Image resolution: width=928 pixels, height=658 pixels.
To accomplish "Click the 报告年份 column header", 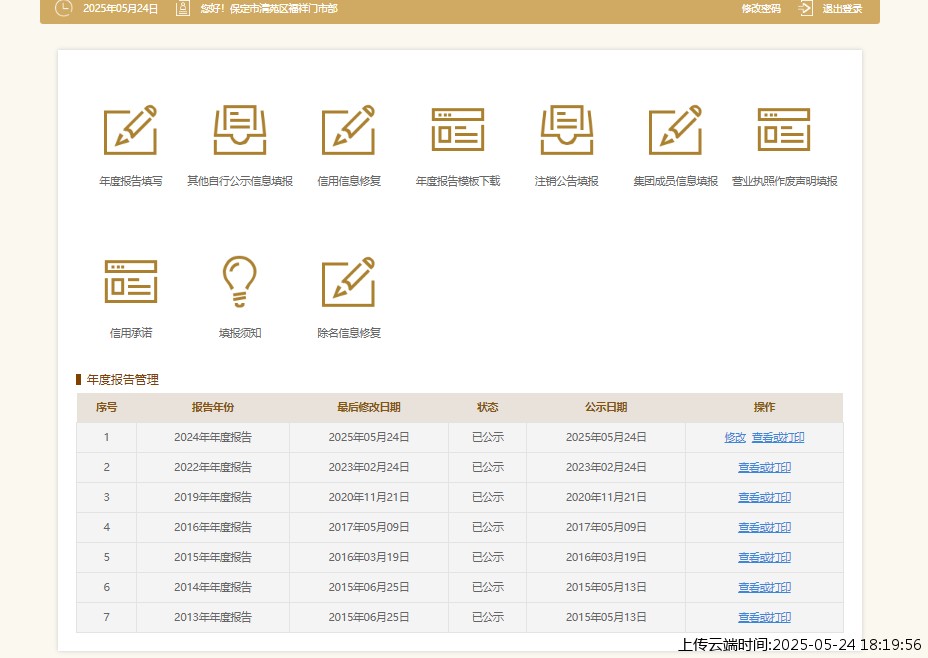I will coord(212,407).
